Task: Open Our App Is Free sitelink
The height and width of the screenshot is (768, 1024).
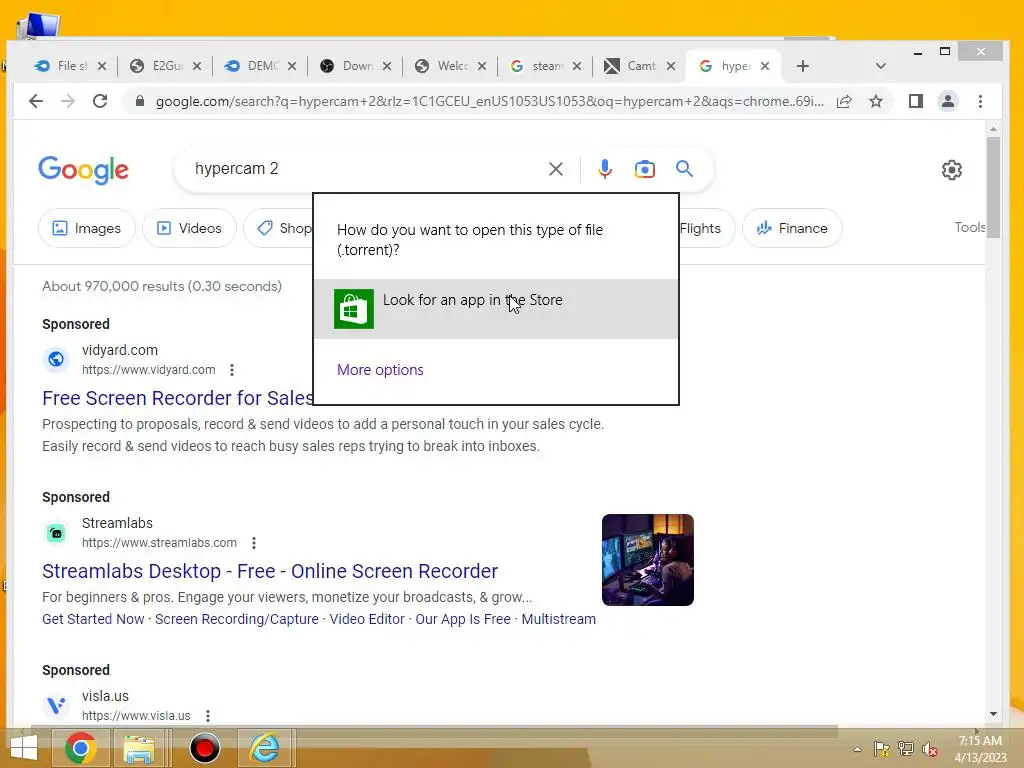Action: click(463, 619)
